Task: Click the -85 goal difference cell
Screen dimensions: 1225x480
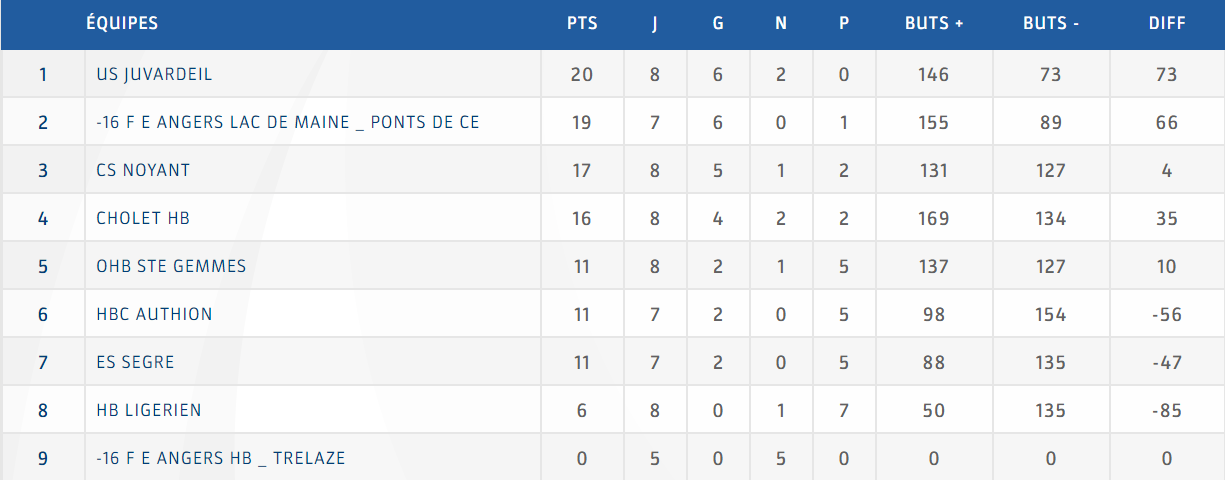Action: (x=1167, y=411)
